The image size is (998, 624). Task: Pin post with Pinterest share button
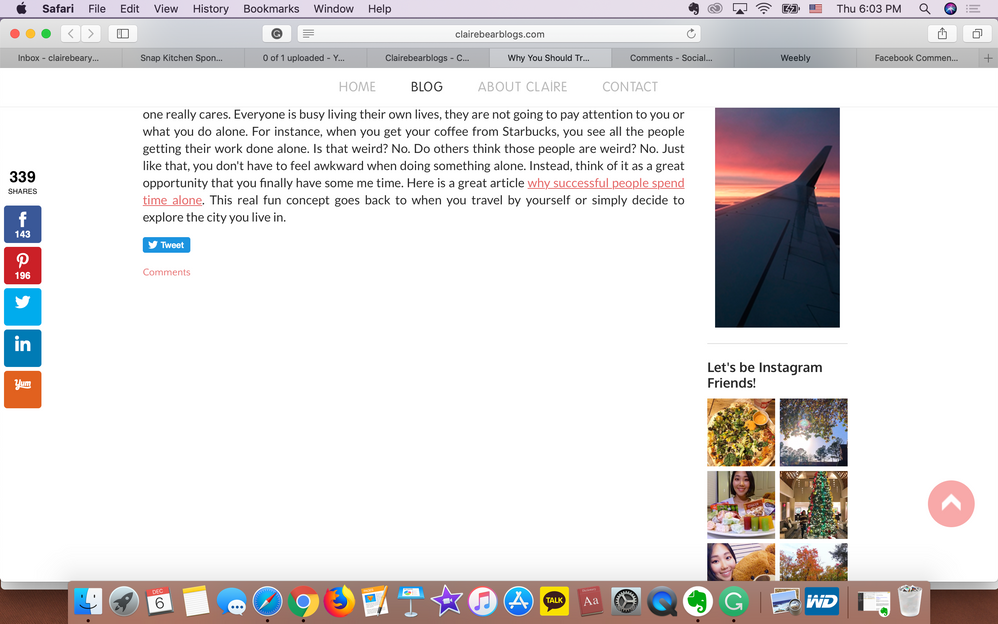[22, 266]
